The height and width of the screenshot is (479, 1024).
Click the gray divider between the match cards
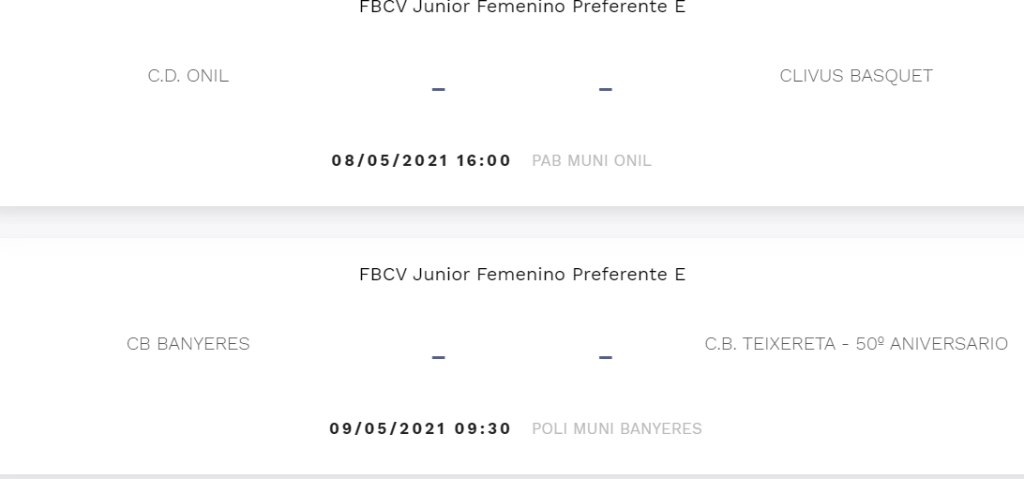pos(512,222)
